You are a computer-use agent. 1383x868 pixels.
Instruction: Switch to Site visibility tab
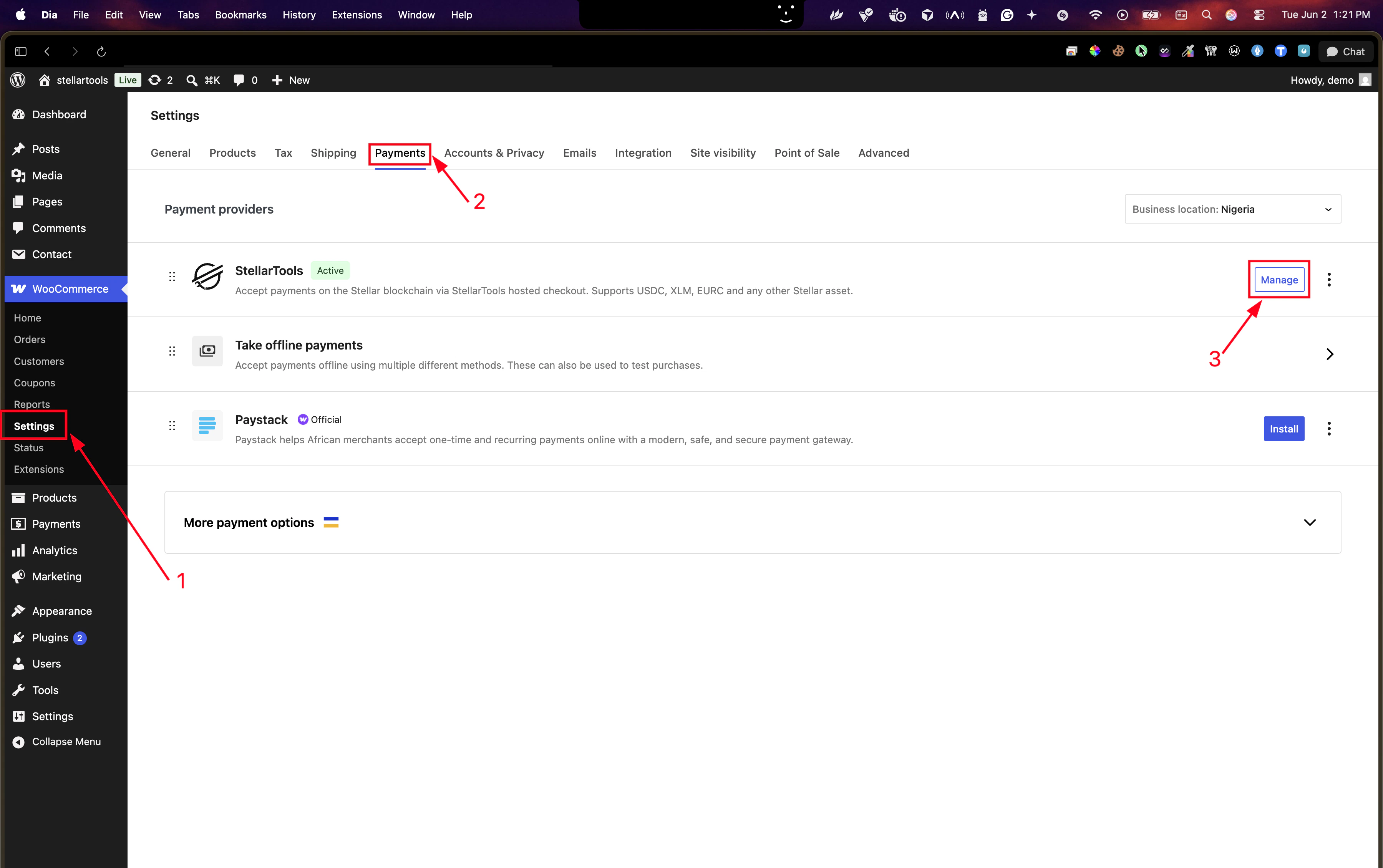(723, 153)
